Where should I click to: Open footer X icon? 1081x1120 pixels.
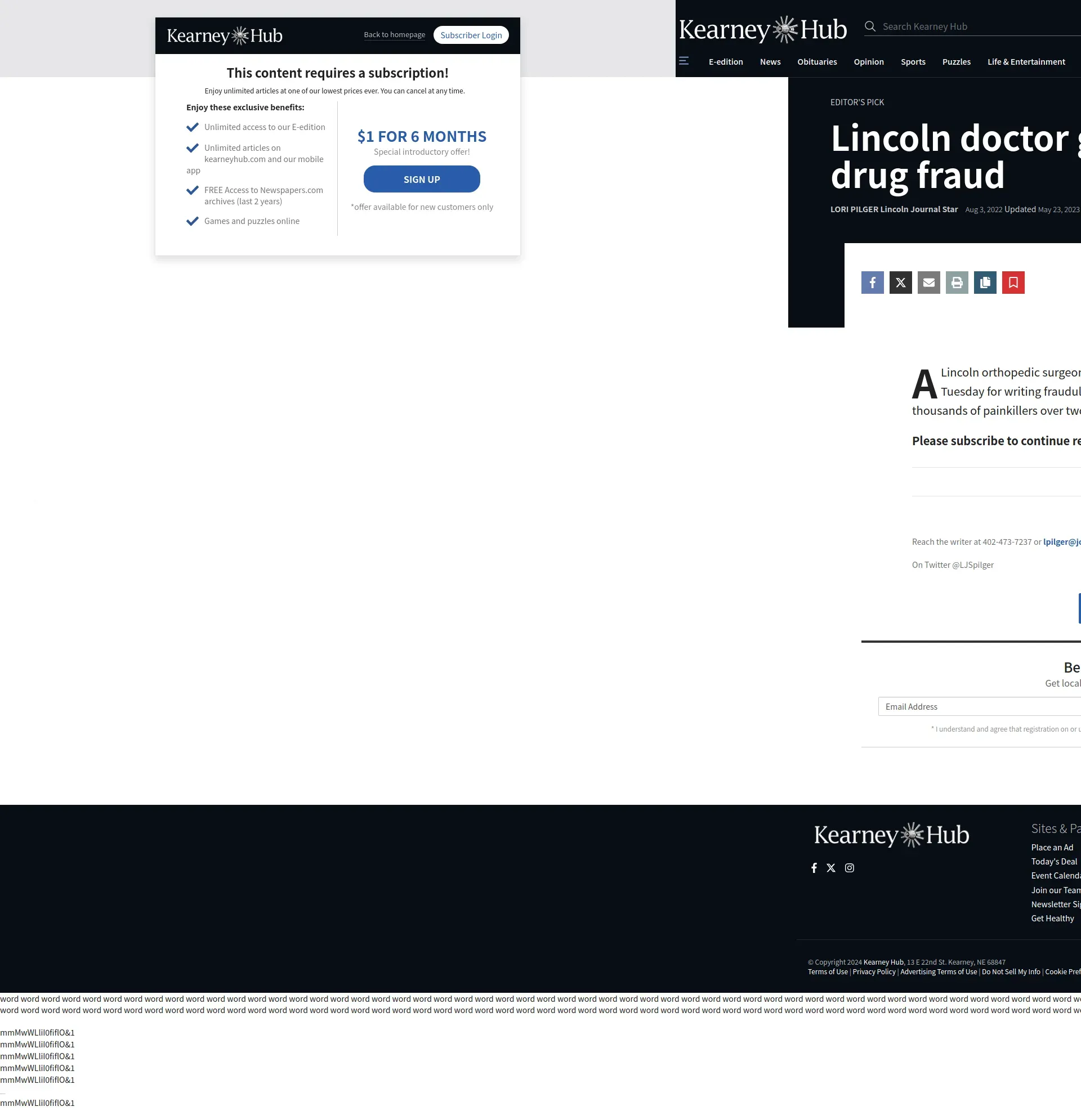[831, 868]
